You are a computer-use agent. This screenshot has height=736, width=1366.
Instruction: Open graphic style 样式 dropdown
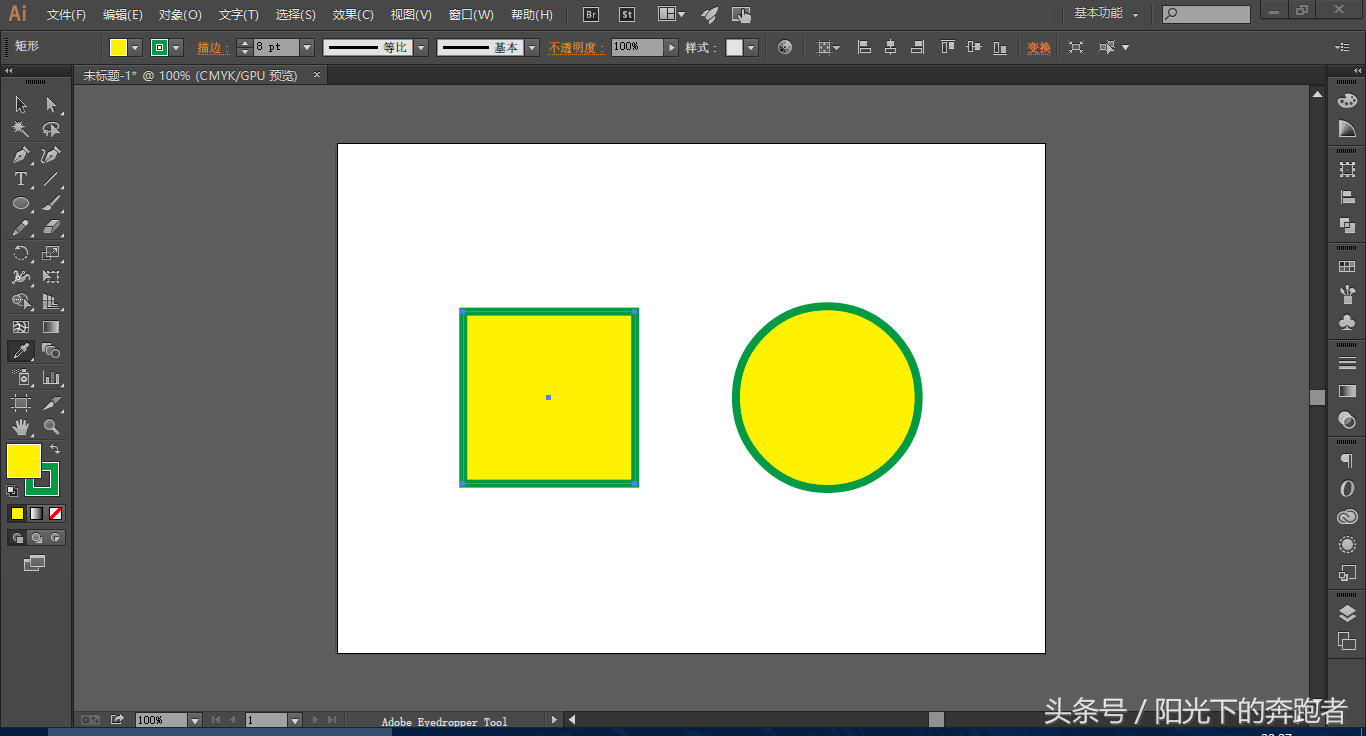tap(751, 48)
